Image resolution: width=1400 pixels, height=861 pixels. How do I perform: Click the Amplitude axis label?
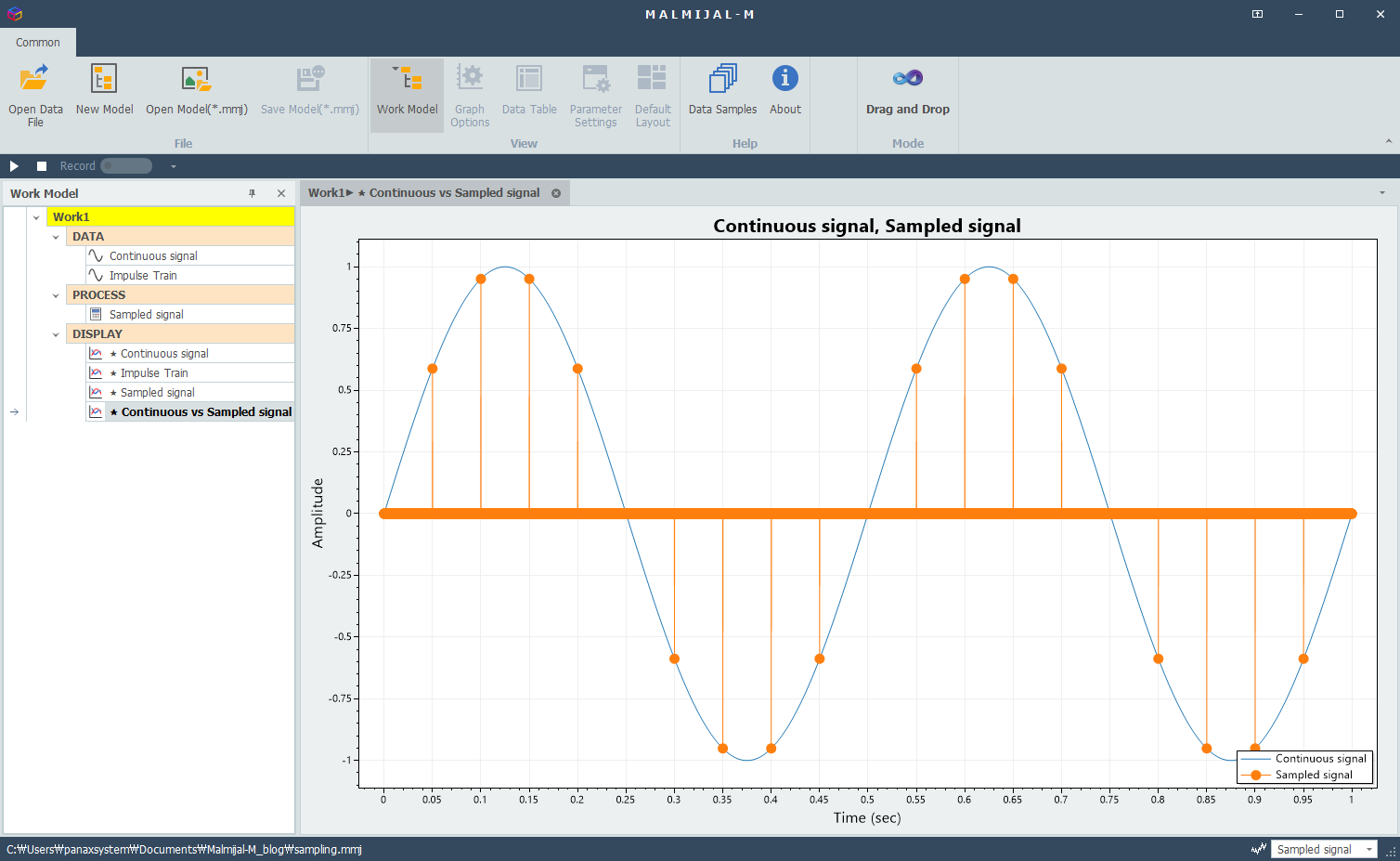318,513
